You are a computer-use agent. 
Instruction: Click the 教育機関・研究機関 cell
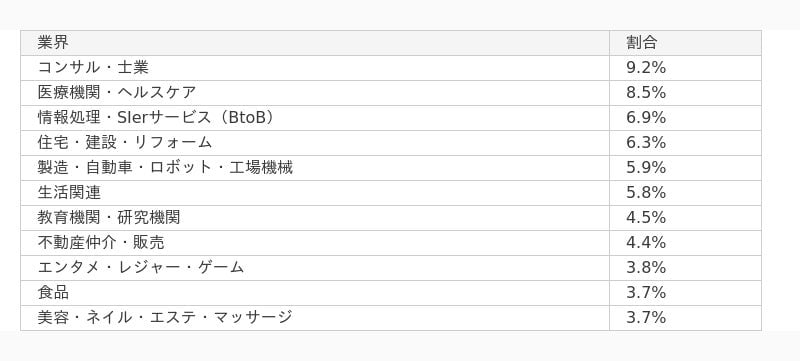pyautogui.click(x=315, y=218)
